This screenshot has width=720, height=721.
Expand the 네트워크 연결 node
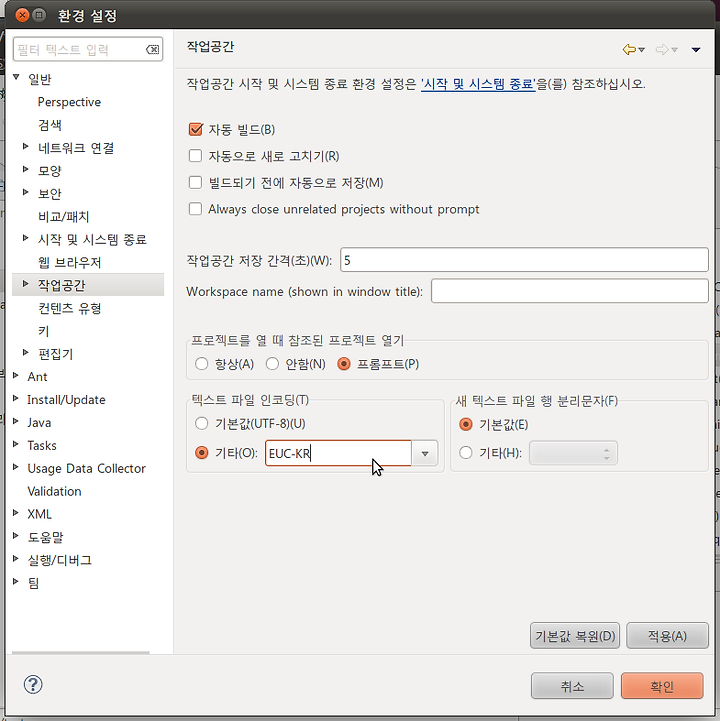[x=26, y=146]
